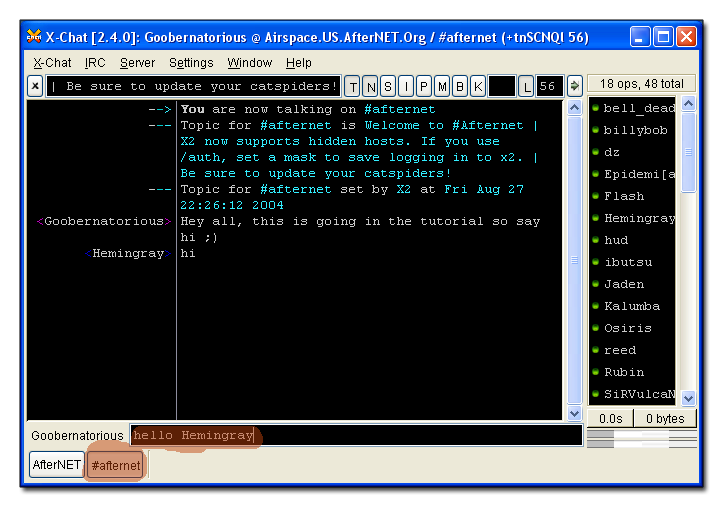The width and height of the screenshot is (723, 507).
Task: Click the topic text field
Action: tap(193, 86)
